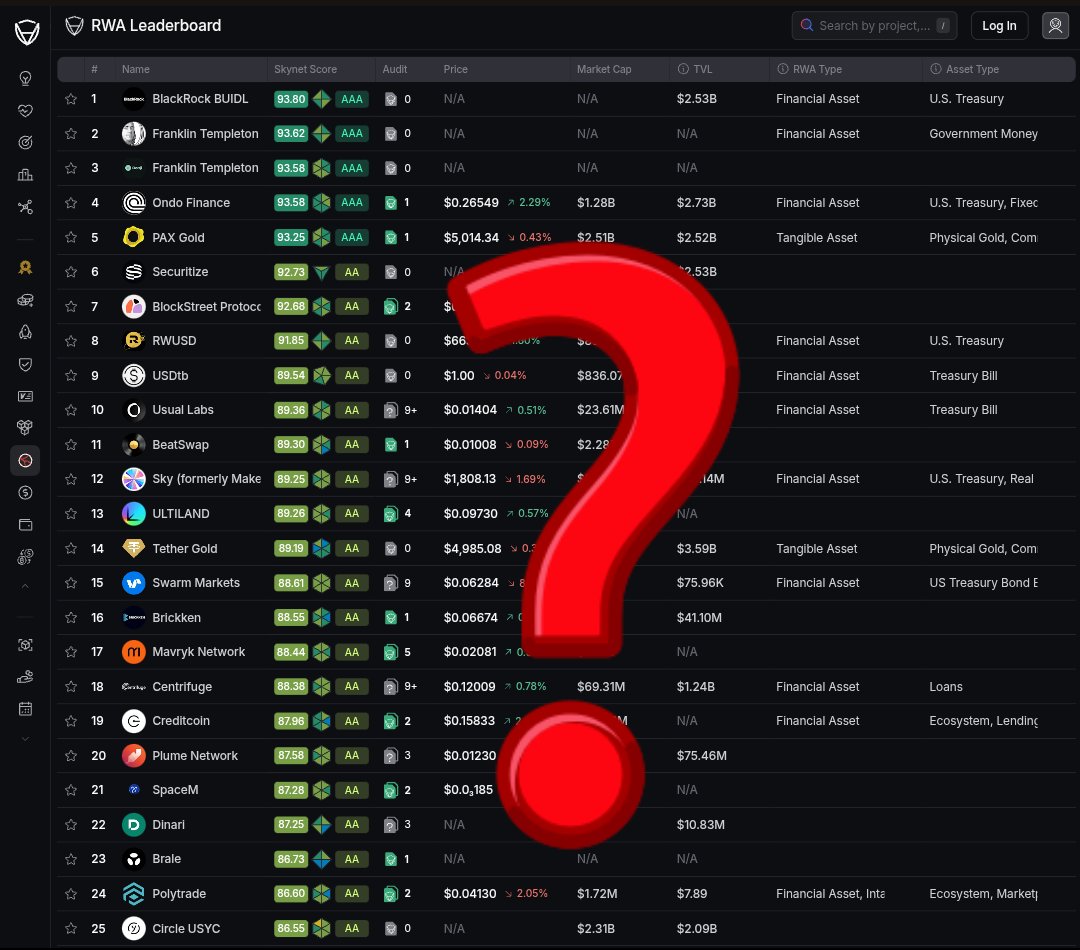Screen dimensions: 1080x950
Task: Favorite ULTILAND with its star
Action: (71, 513)
